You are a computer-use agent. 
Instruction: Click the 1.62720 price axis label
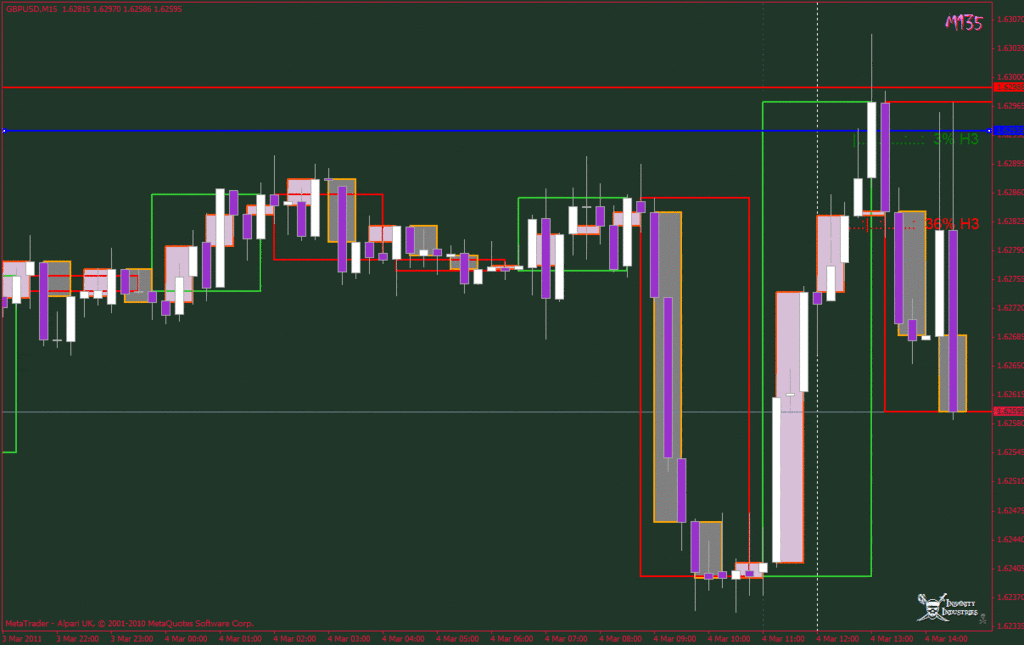point(1010,307)
